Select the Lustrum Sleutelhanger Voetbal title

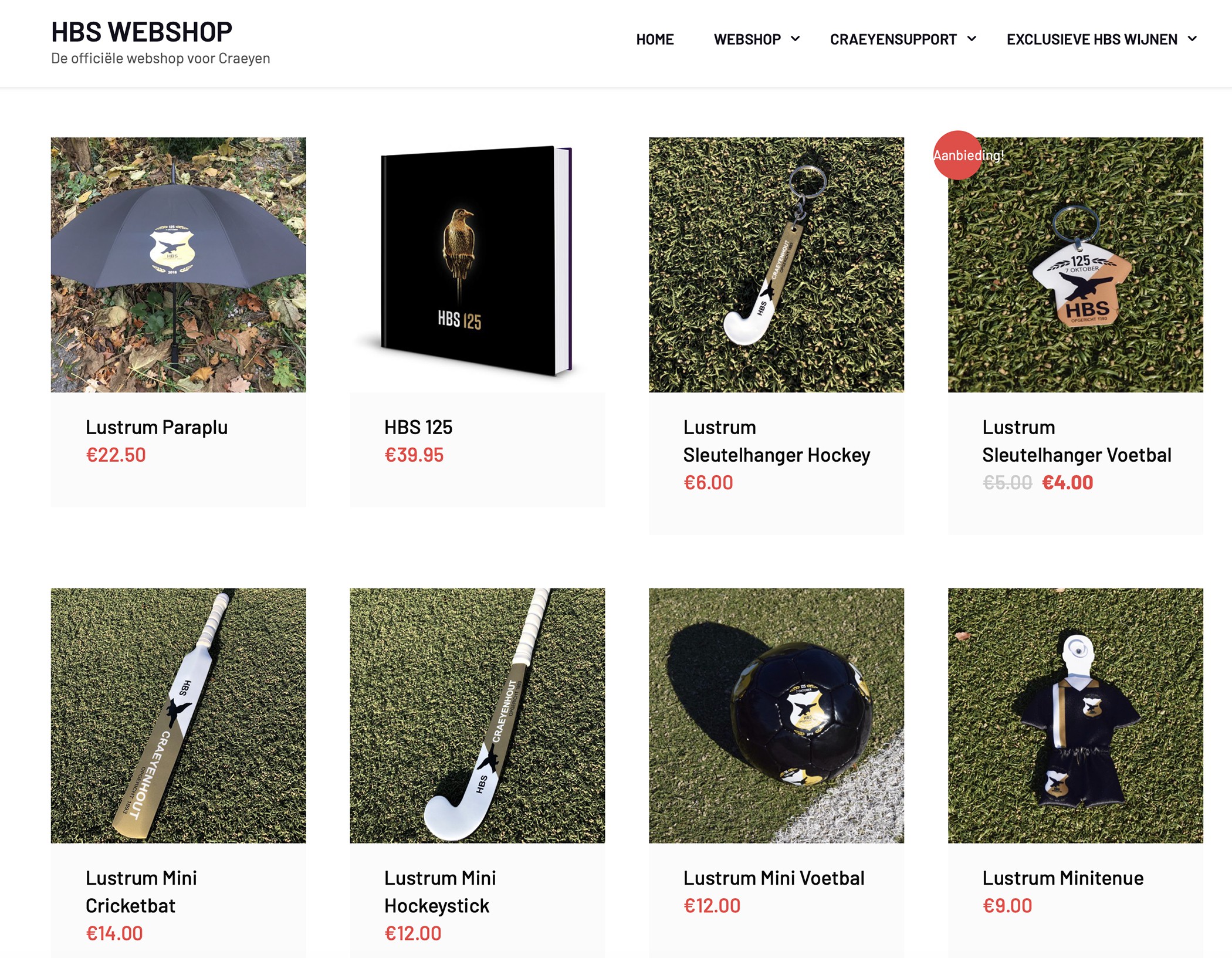1077,441
